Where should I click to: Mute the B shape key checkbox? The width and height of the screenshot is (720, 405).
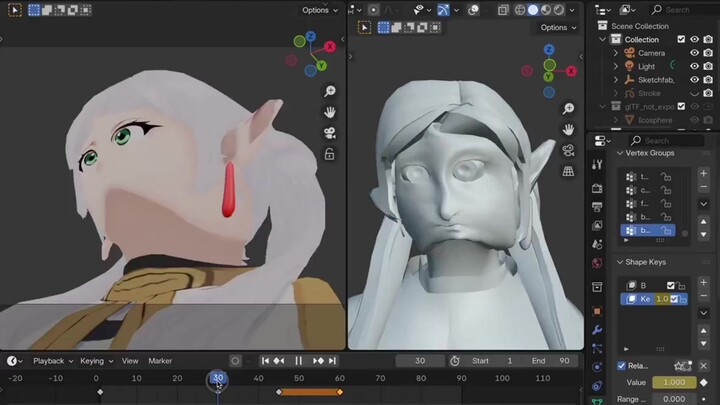[670, 286]
